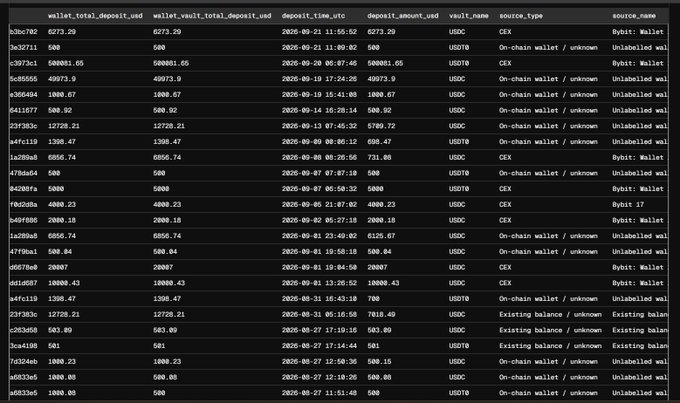Click the Bybit 17 source name cell
The width and height of the screenshot is (680, 403).
tap(628, 204)
